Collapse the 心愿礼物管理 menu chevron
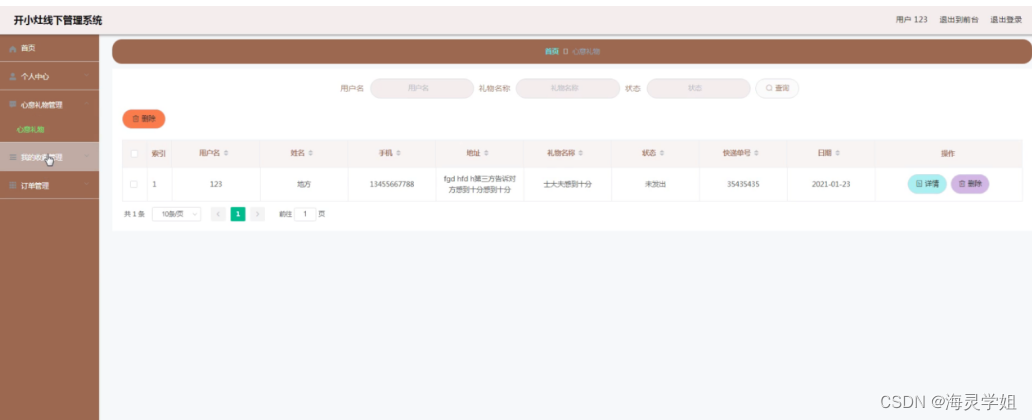The height and width of the screenshot is (420, 1032). (x=86, y=105)
